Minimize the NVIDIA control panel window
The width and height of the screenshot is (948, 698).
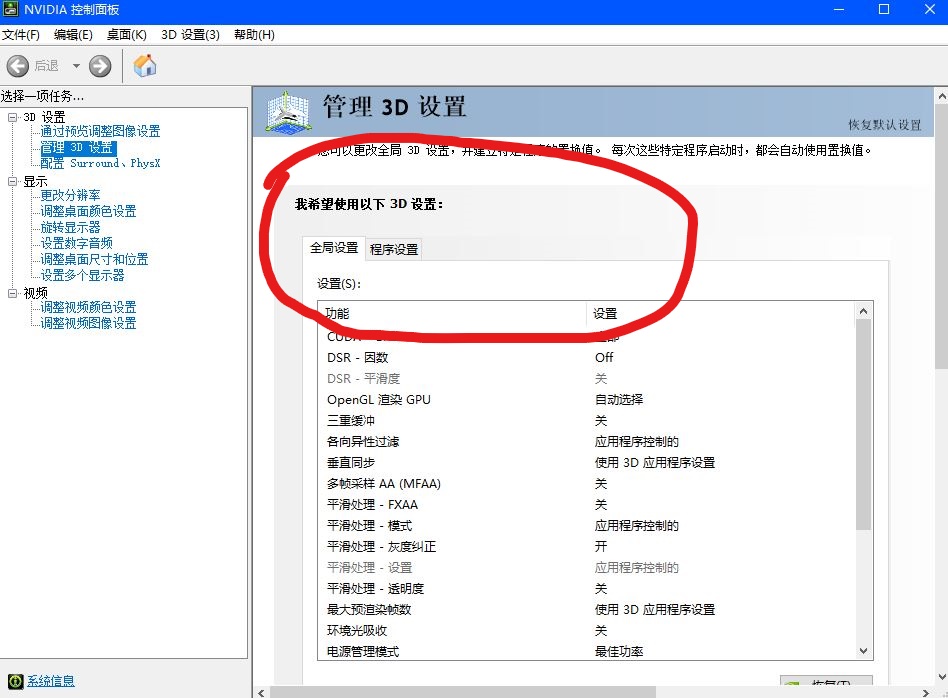[x=839, y=10]
